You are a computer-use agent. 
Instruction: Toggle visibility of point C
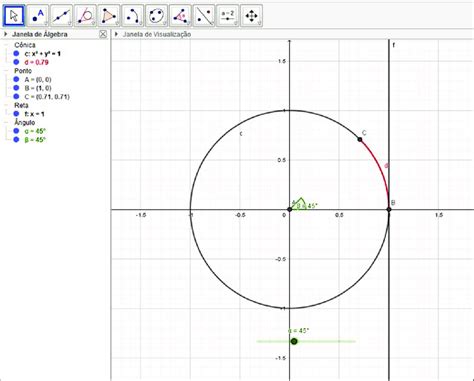[16, 97]
